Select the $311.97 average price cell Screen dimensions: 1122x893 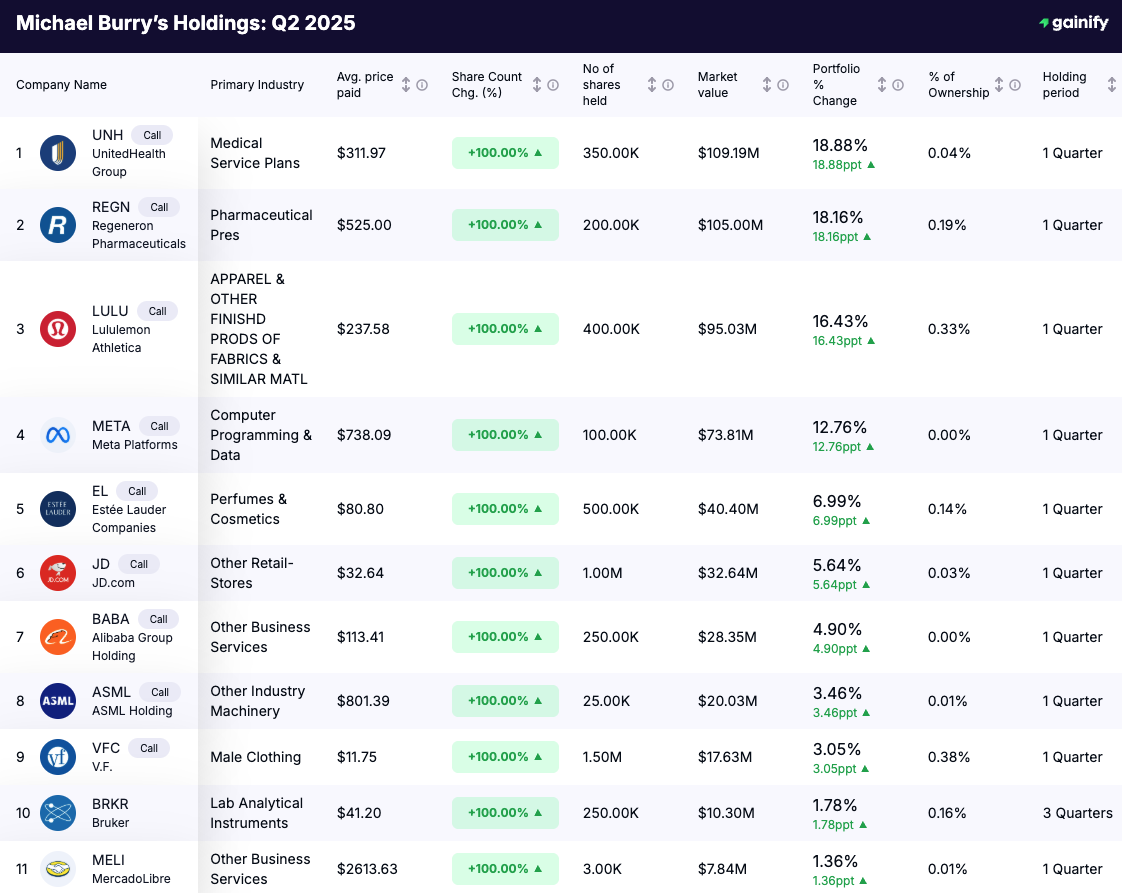pyautogui.click(x=361, y=153)
